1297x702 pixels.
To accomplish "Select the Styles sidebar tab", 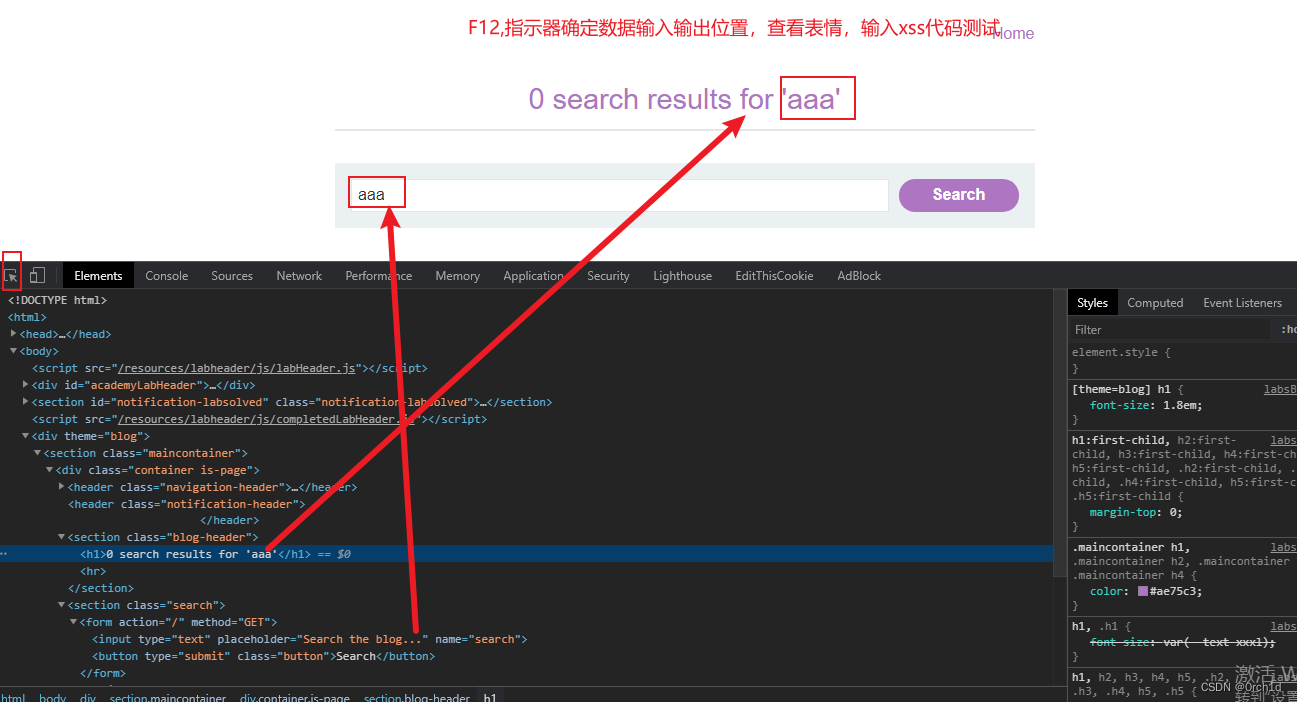I will click(1093, 303).
